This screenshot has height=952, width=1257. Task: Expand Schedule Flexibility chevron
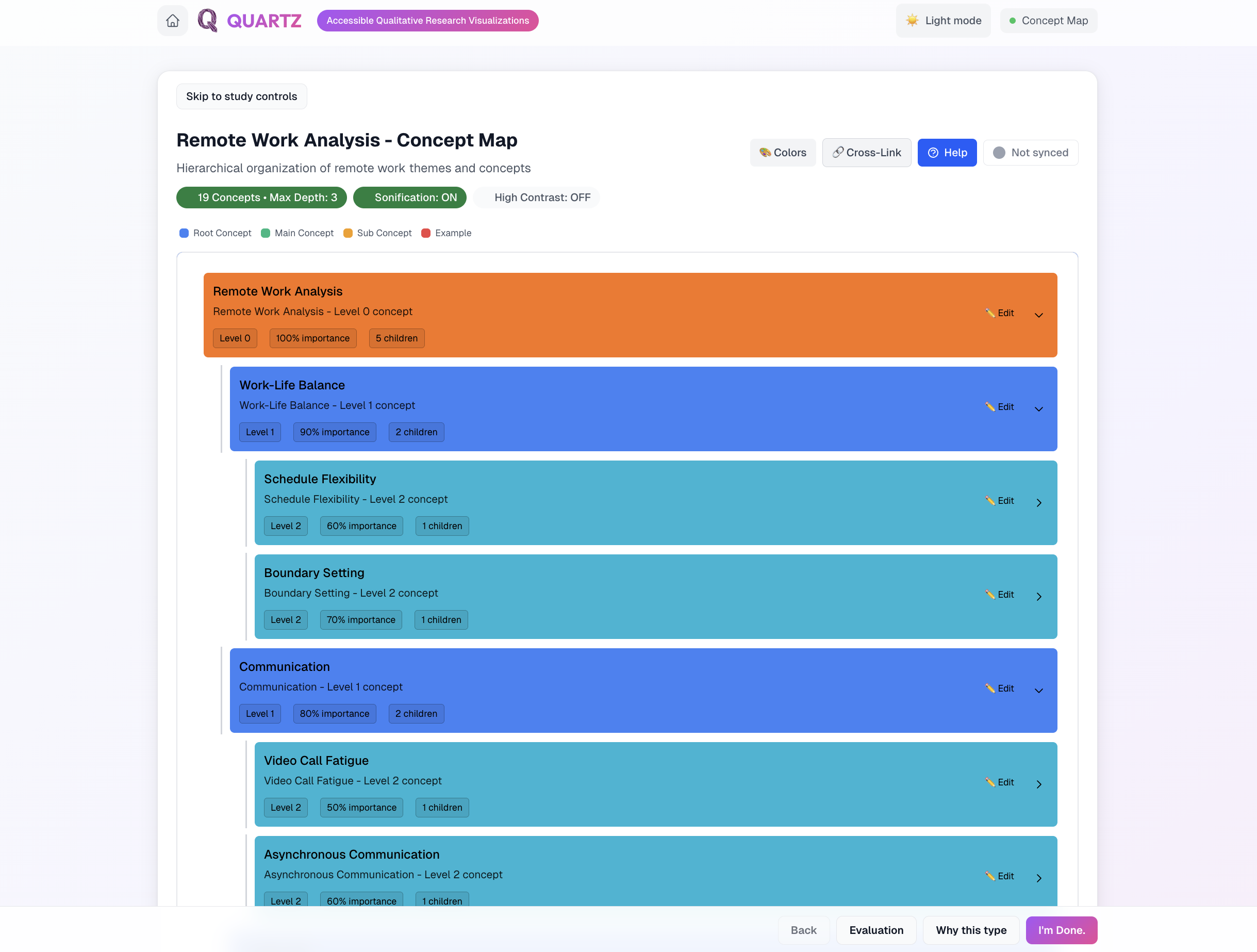pos(1038,502)
